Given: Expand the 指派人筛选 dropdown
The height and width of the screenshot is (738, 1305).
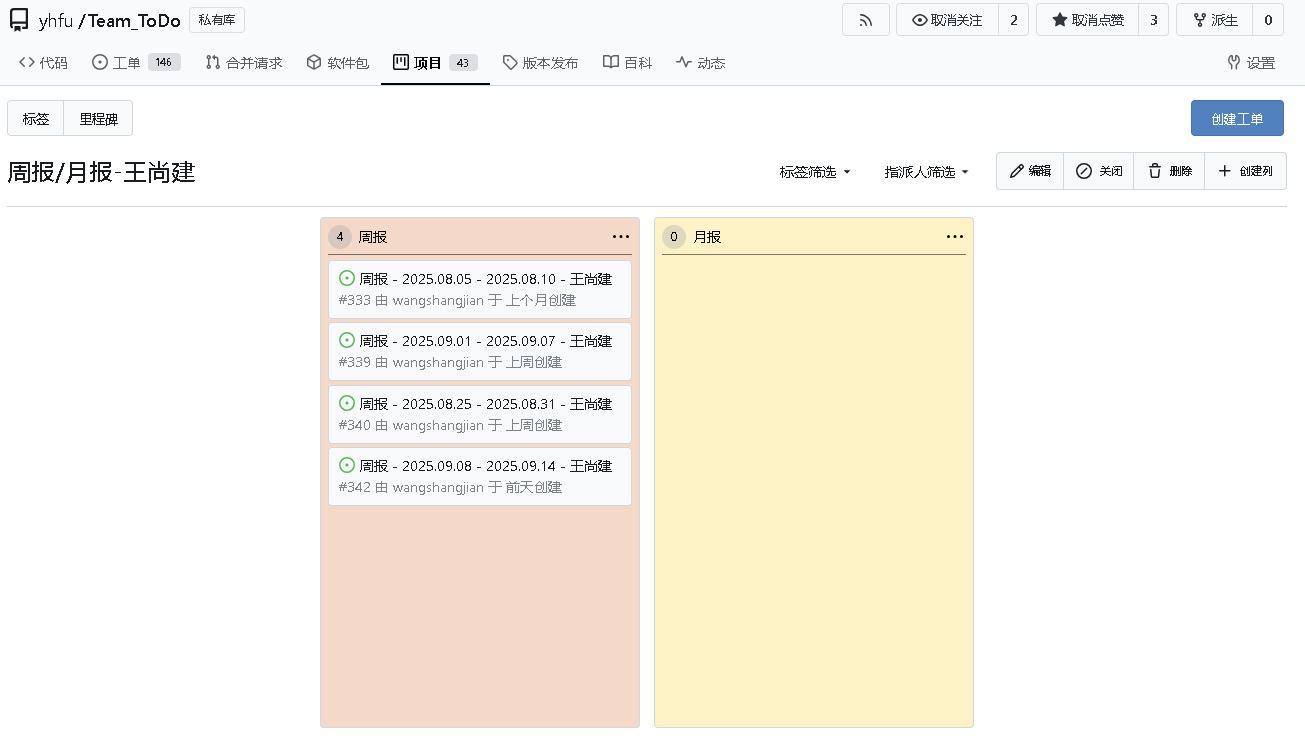Looking at the screenshot, I should coord(926,172).
